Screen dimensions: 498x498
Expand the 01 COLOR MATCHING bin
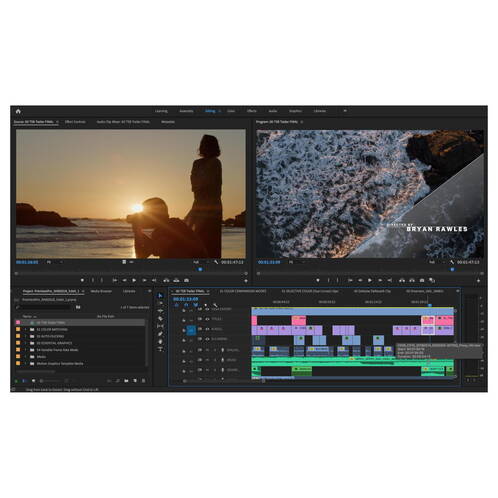pos(26,329)
